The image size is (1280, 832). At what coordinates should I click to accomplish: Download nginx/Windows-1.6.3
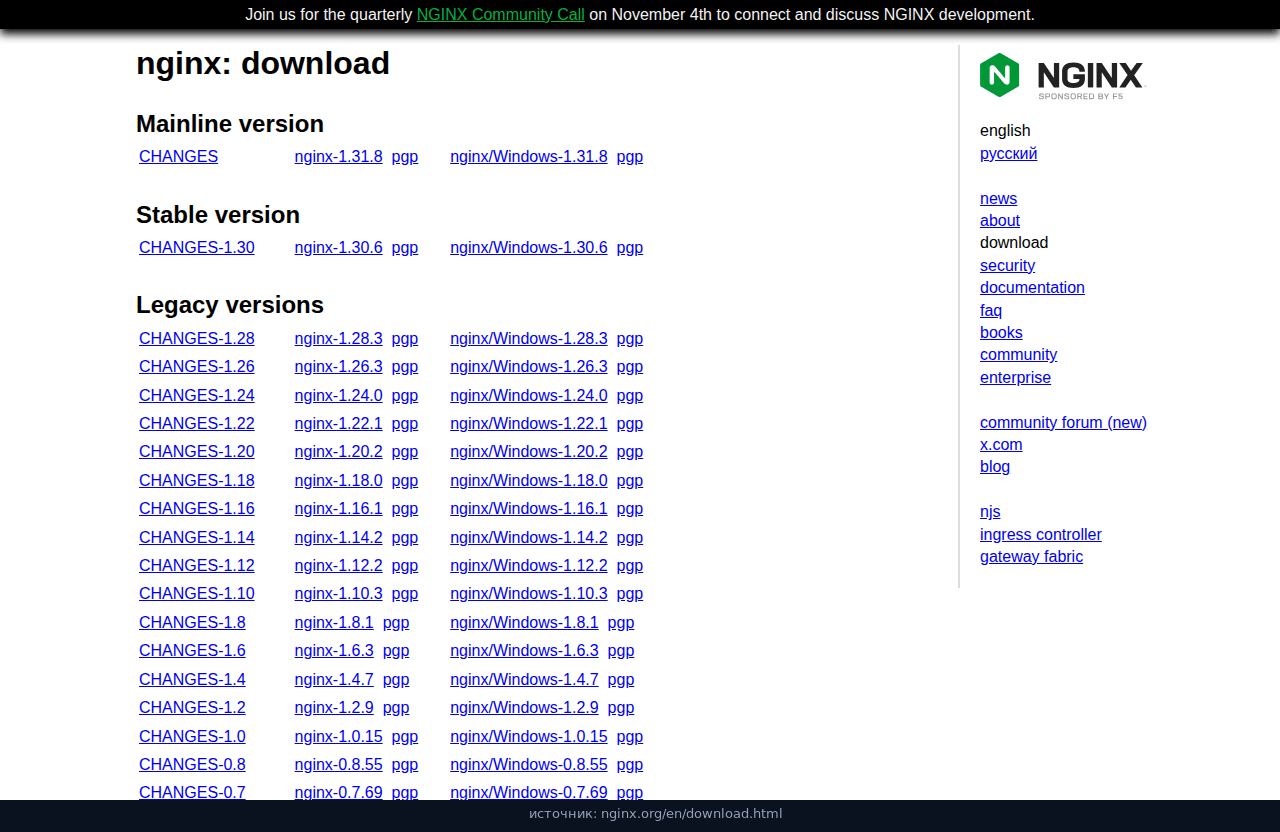(x=524, y=650)
